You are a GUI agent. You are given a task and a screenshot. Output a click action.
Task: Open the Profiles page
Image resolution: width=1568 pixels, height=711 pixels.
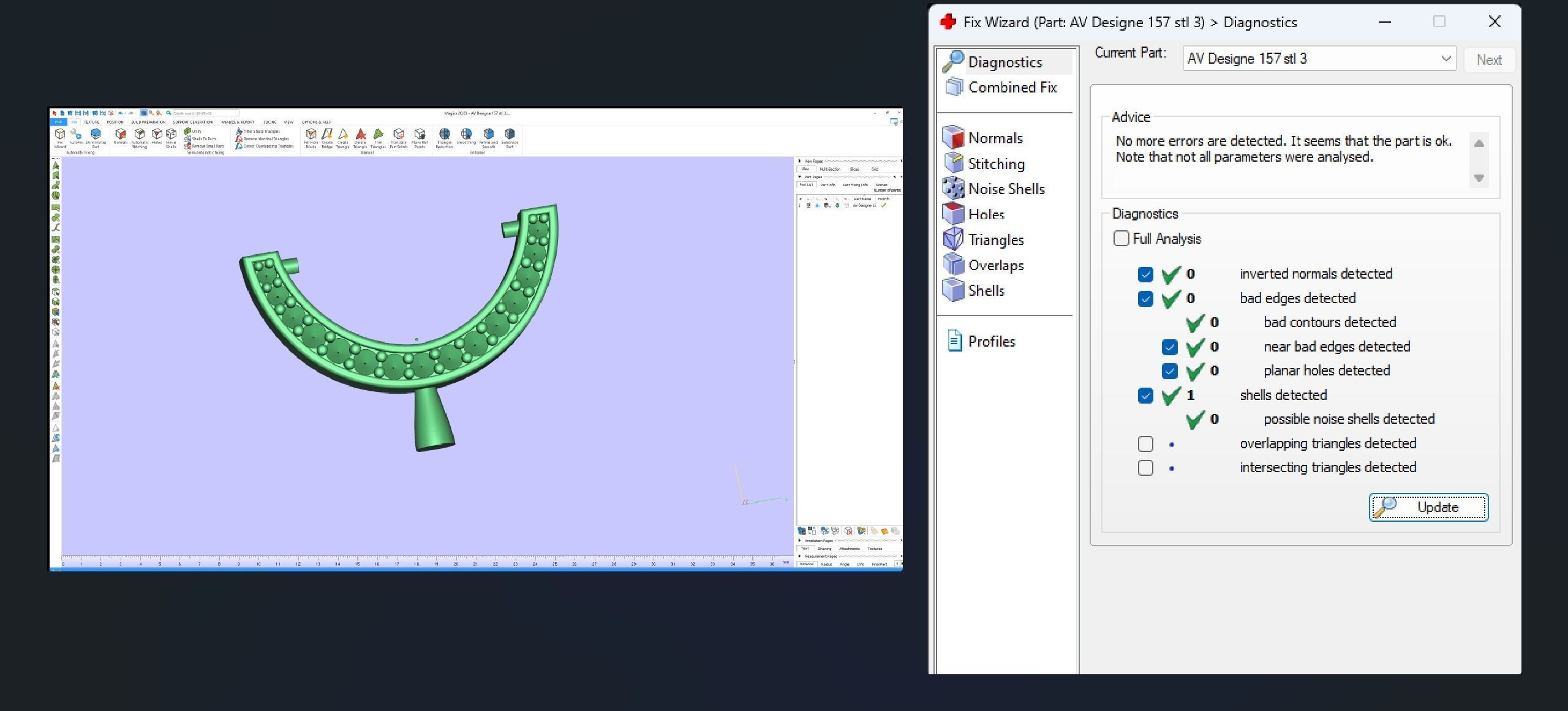991,342
